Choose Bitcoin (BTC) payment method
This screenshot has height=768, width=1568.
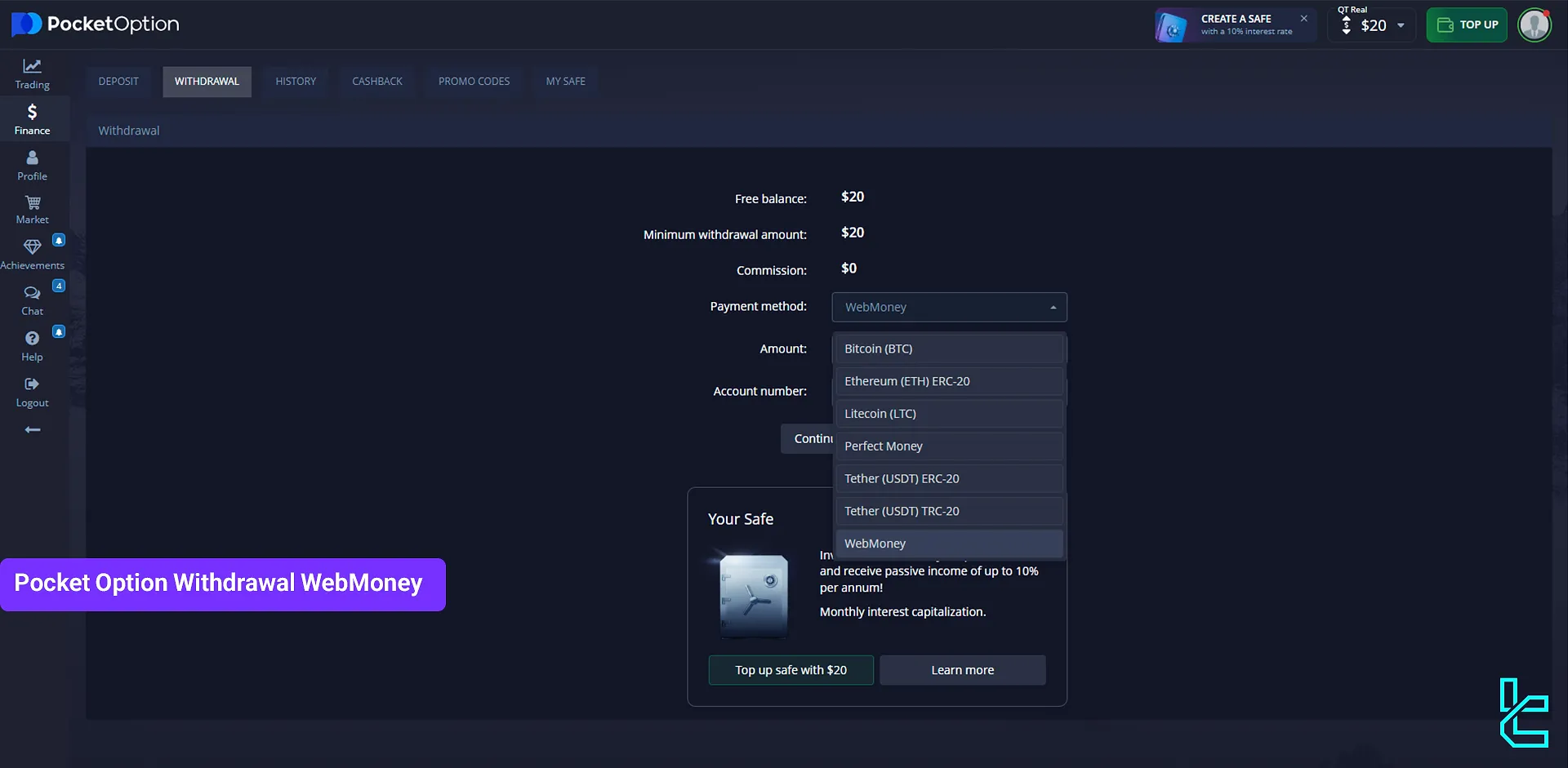coord(949,348)
